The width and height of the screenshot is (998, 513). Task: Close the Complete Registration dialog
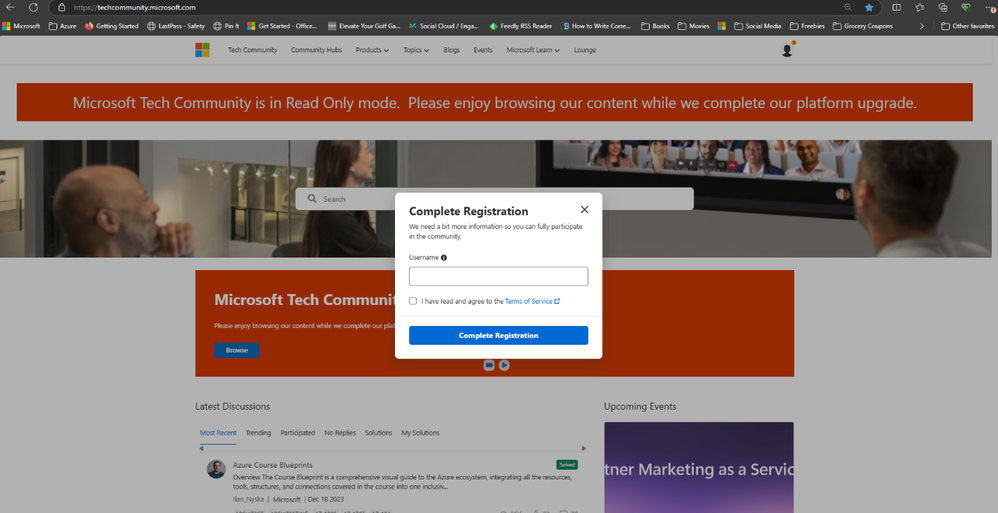pos(584,209)
